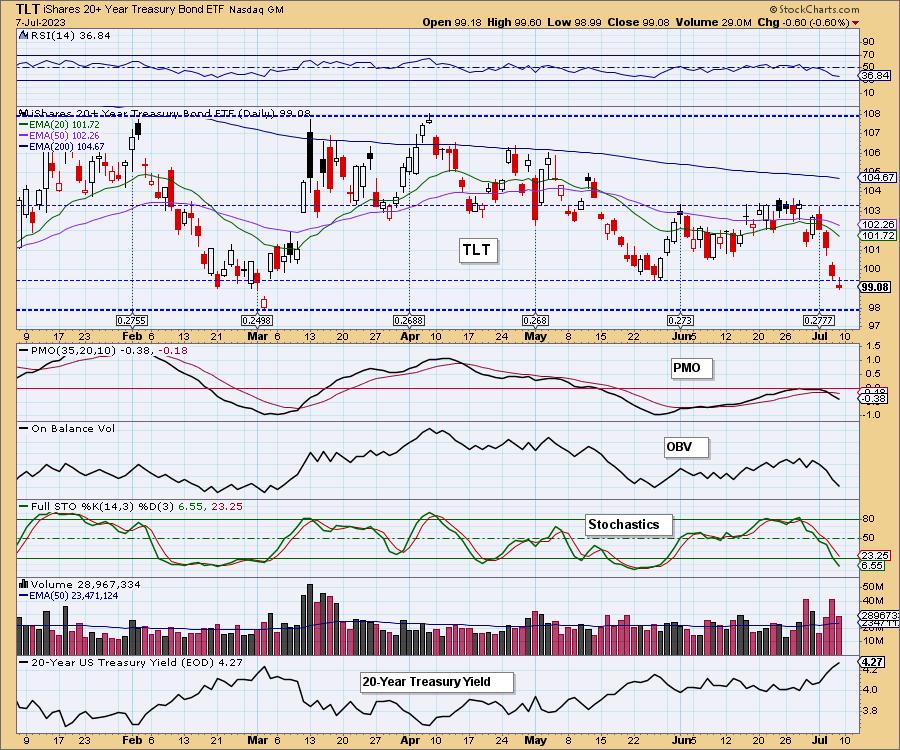Screen dimensions: 900x750
Task: Click the EMA(50) 102.26 legend entry
Action: pyautogui.click(x=60, y=135)
